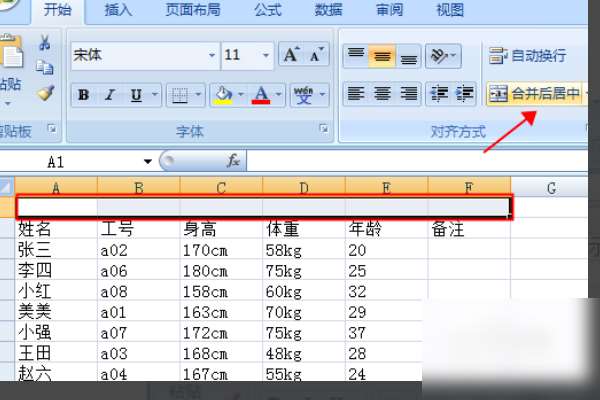600x400 pixels.
Task: Click the 自动换行 wrap text button
Action: click(528, 56)
